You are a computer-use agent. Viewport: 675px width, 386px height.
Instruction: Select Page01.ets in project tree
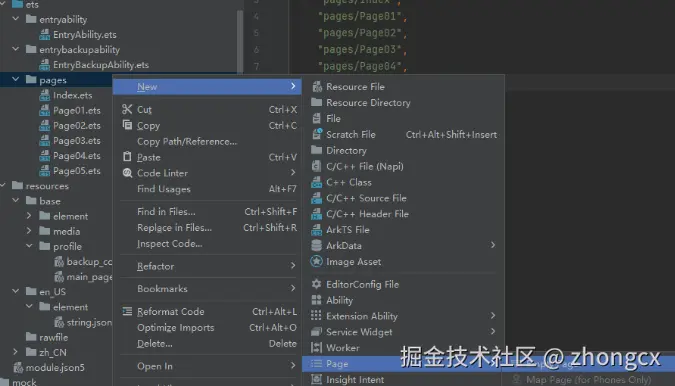77,110
